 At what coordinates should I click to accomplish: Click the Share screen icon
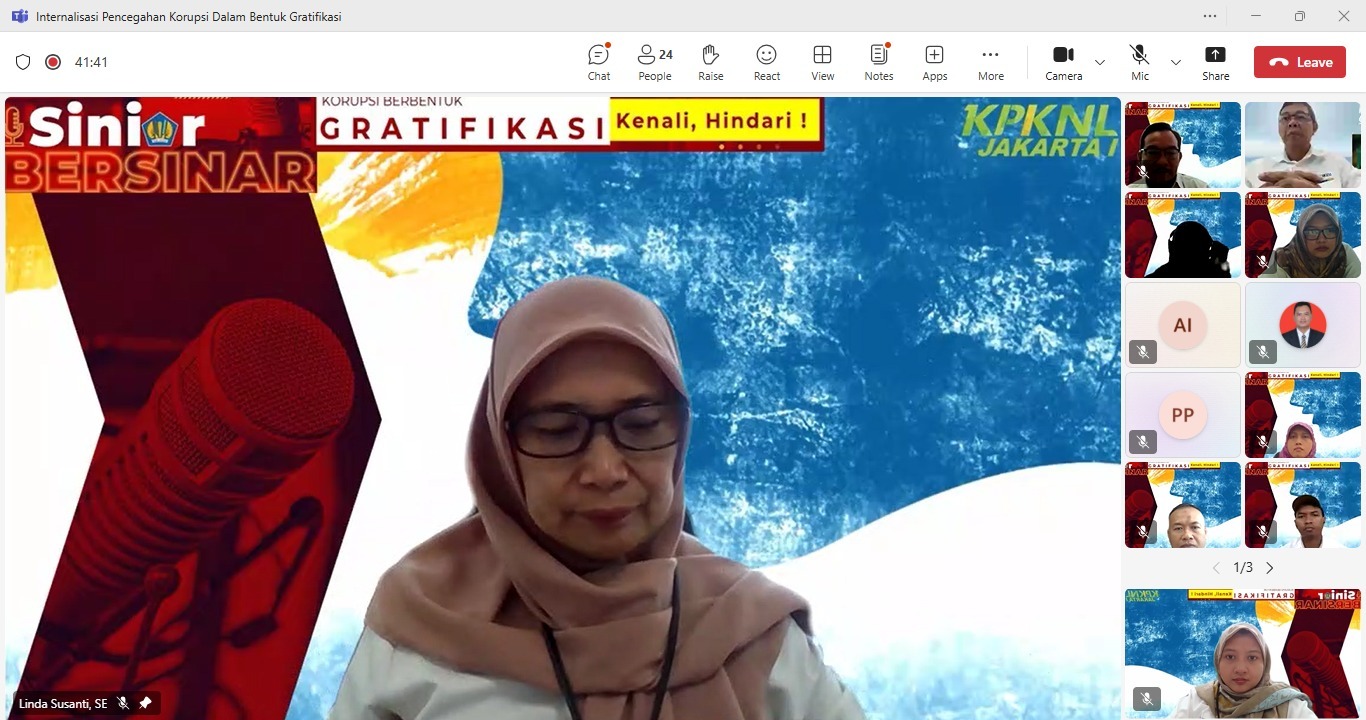pyautogui.click(x=1215, y=62)
